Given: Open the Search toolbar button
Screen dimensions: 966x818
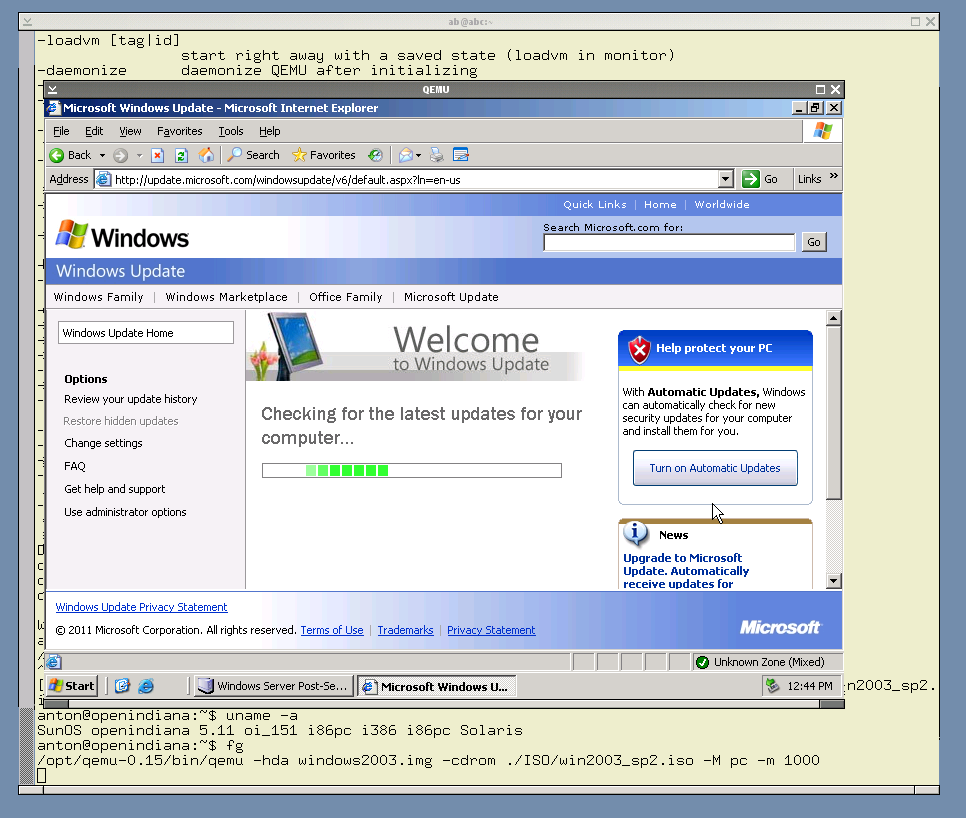Looking at the screenshot, I should point(253,155).
